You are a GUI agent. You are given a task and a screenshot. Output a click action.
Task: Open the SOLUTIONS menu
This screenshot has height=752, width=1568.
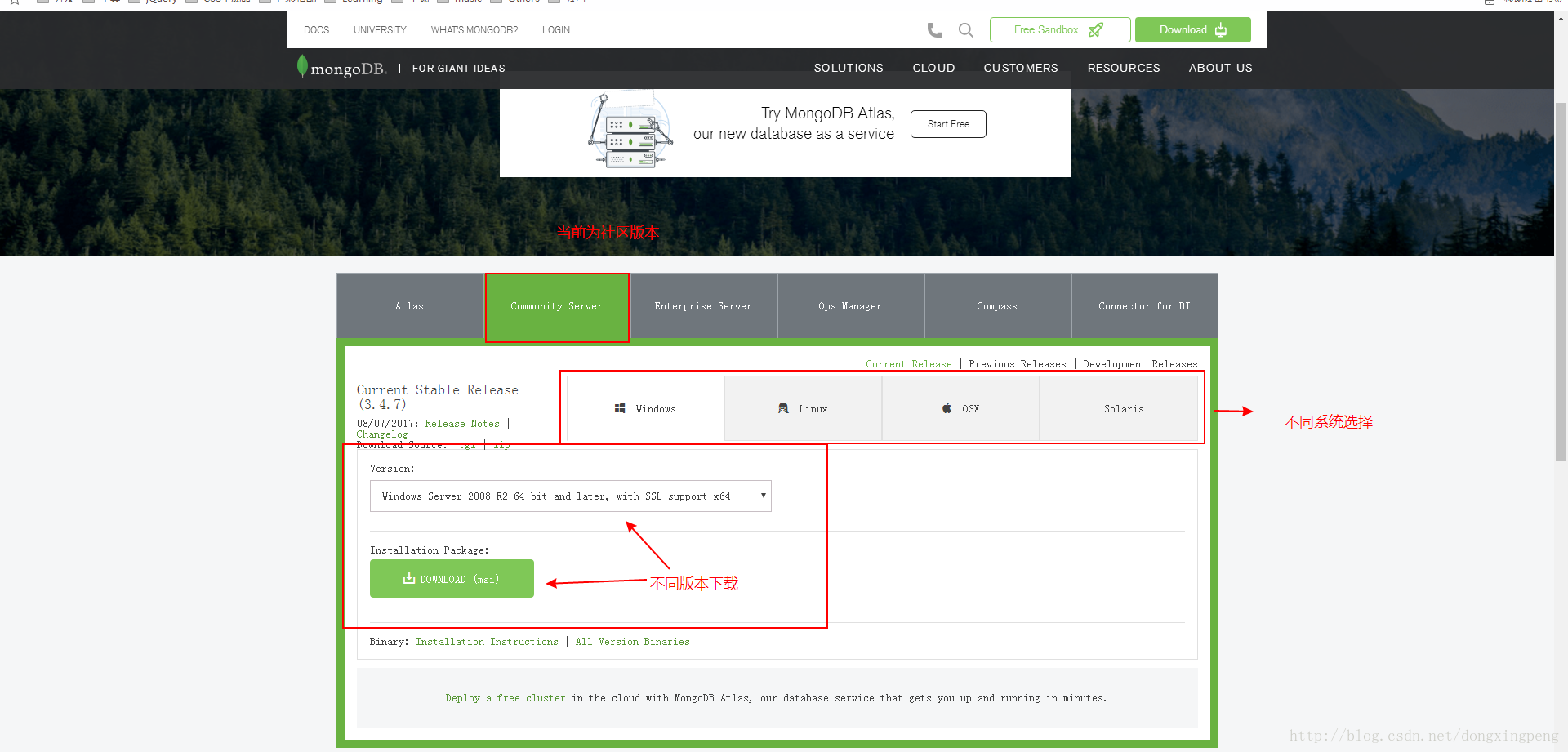point(849,68)
